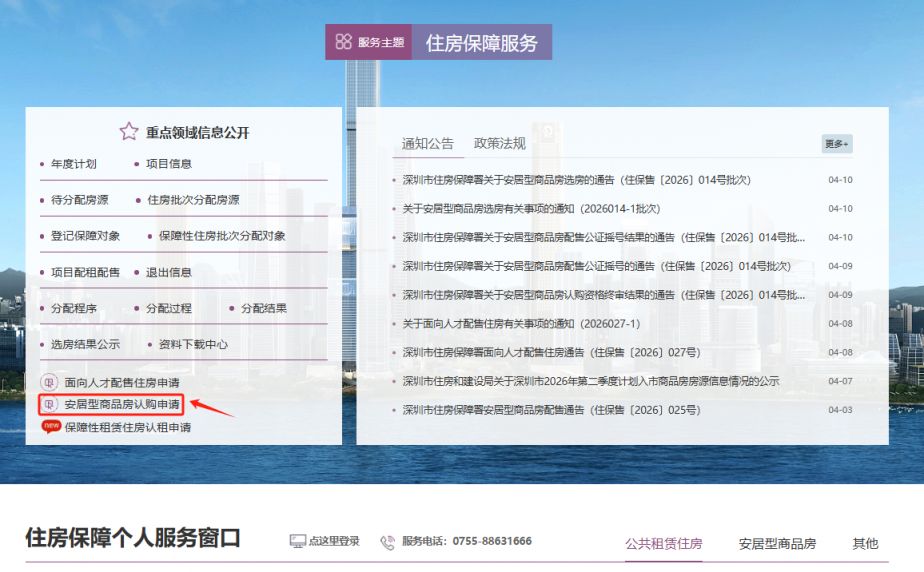924x572 pixels.
Task: Open the 年度计划 link
Action: click(x=74, y=164)
